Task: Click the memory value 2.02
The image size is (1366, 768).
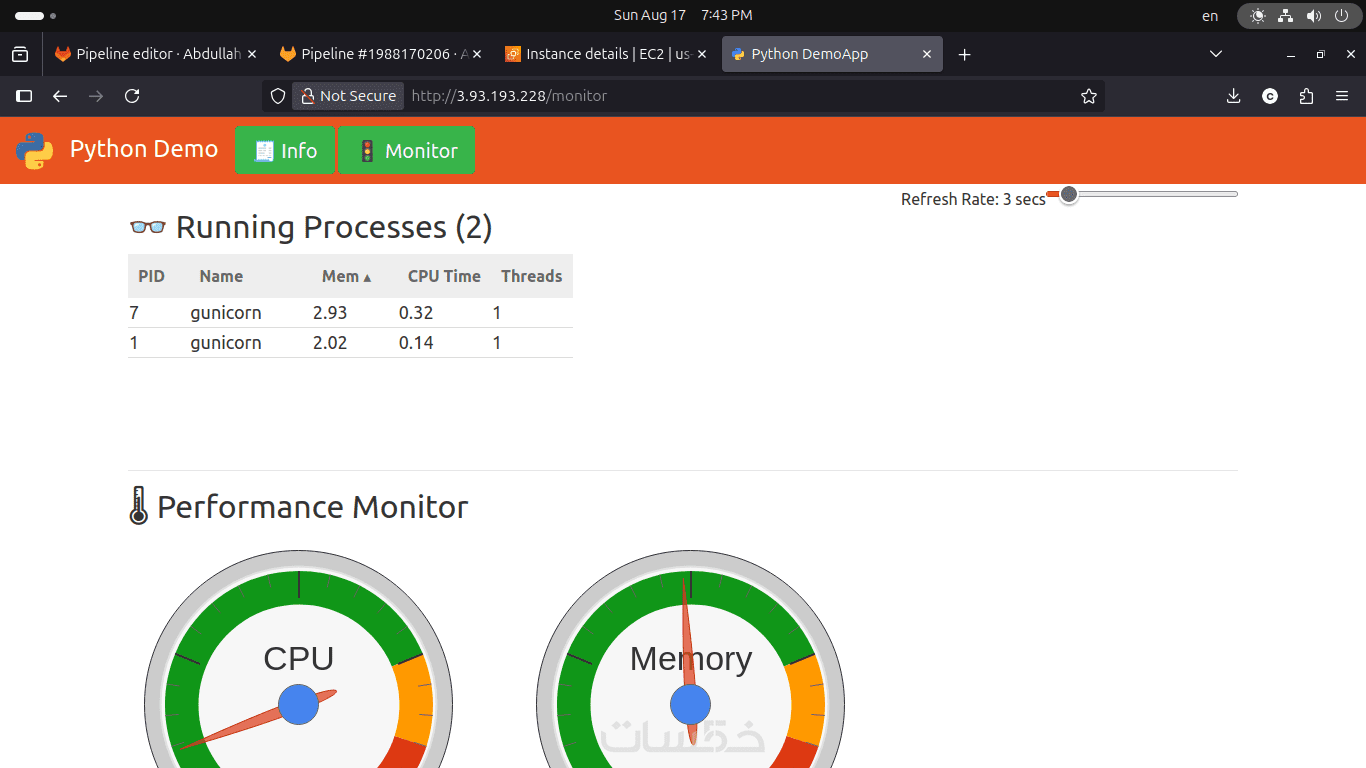Action: (x=330, y=343)
